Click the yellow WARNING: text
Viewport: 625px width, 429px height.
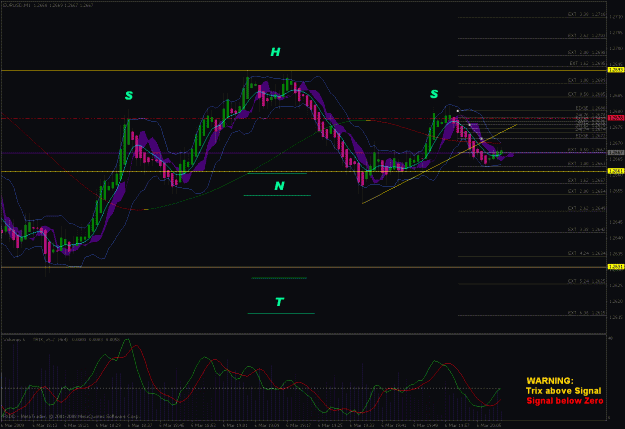550,381
